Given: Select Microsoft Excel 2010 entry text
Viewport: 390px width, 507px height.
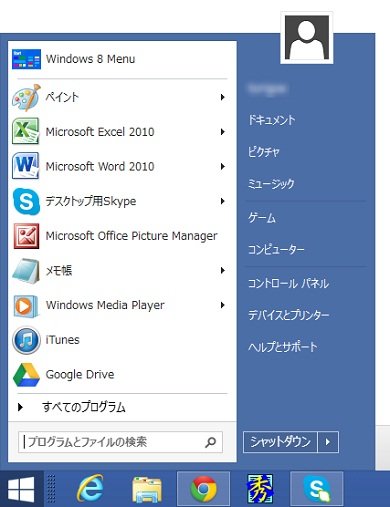Looking at the screenshot, I should 100,132.
